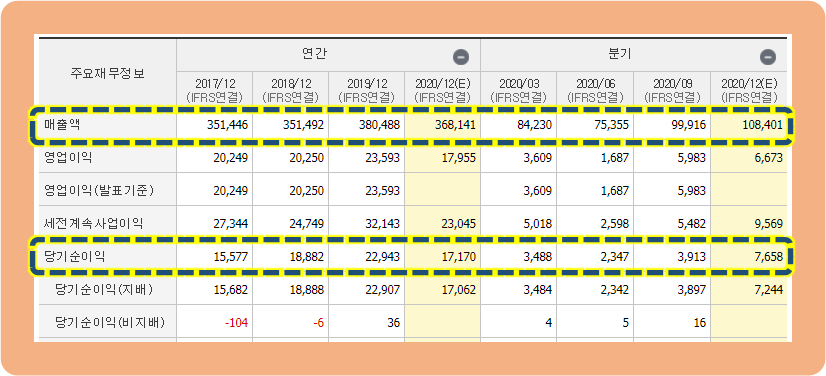
Task: Click the 세전계속사업이익 estimate 23,045
Action: coord(458,223)
